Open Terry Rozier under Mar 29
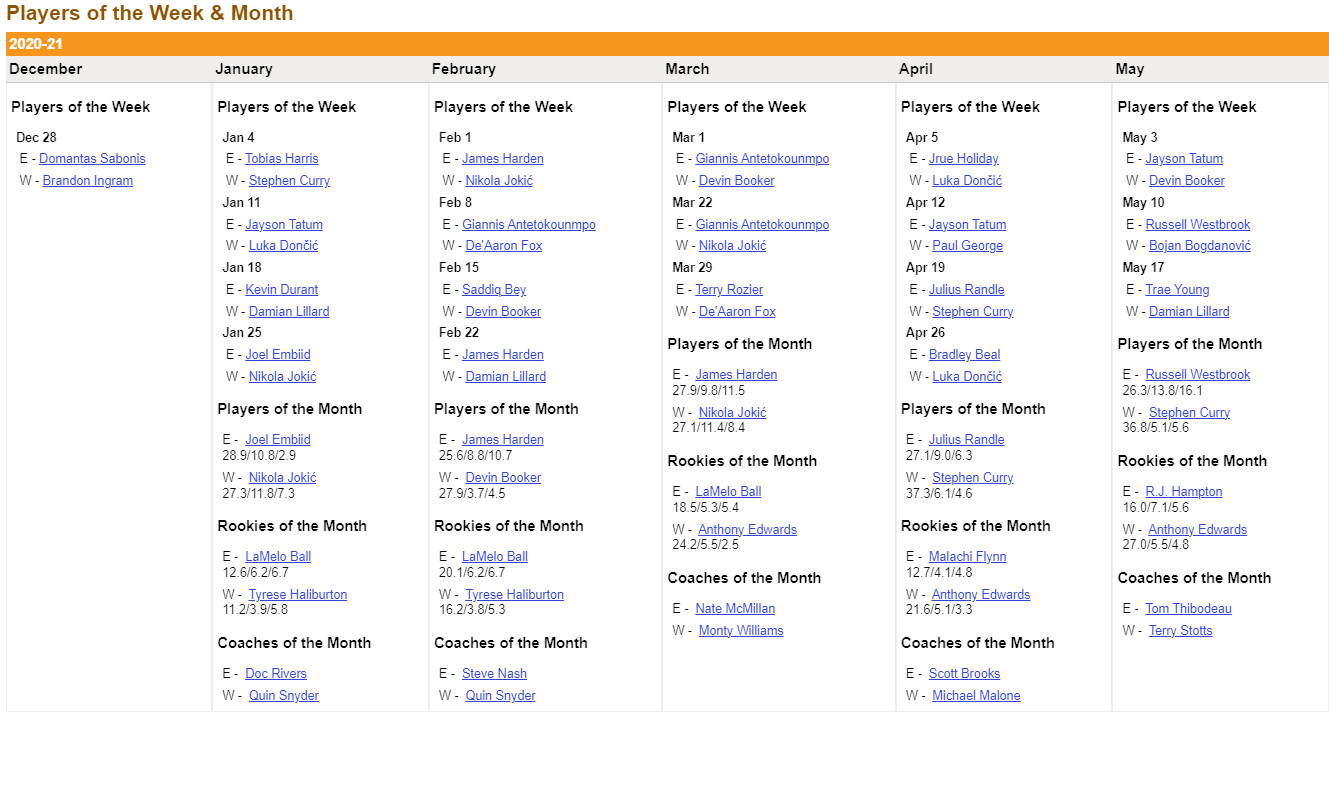This screenshot has width=1329, height=789. pos(729,290)
